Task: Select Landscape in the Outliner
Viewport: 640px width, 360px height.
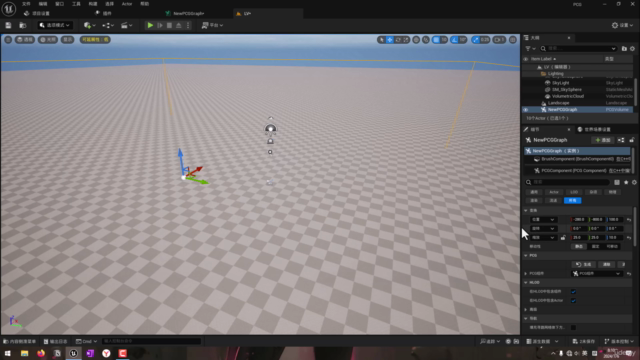Action: [558, 103]
